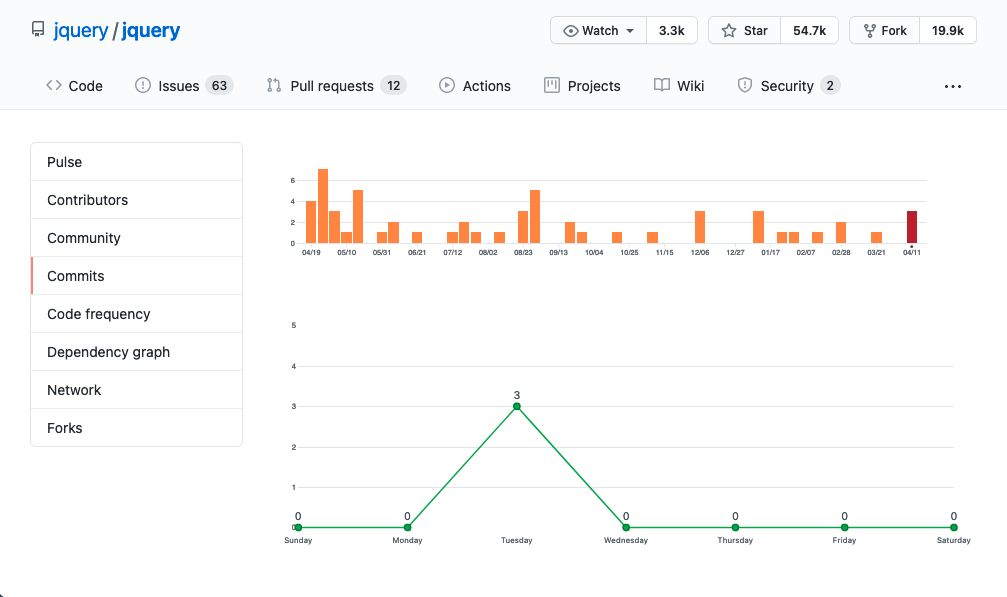Star the repository with the Star button
The image size is (1007, 597).
(x=745, y=30)
